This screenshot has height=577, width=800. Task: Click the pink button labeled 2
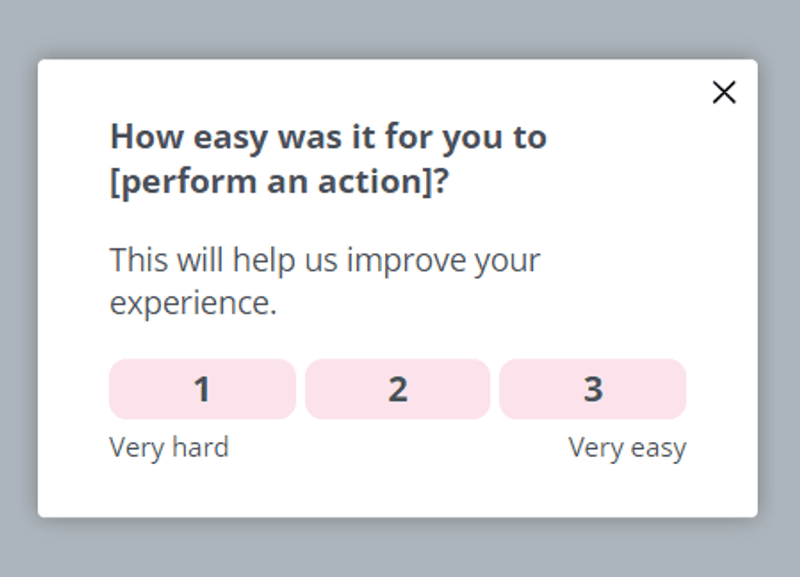[397, 389]
